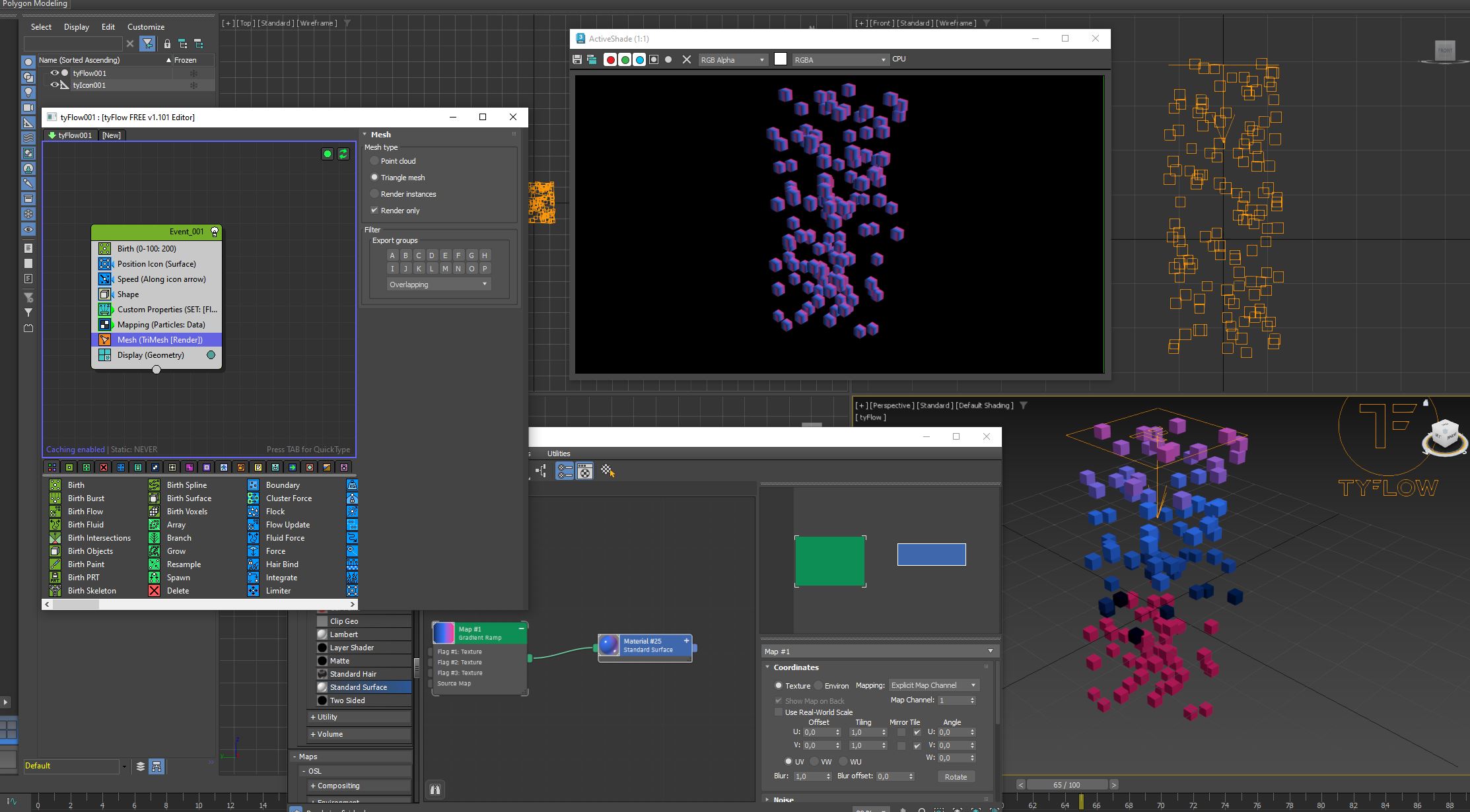Viewport: 1470px width, 812px height.
Task: Click export group P button
Action: click(x=485, y=269)
